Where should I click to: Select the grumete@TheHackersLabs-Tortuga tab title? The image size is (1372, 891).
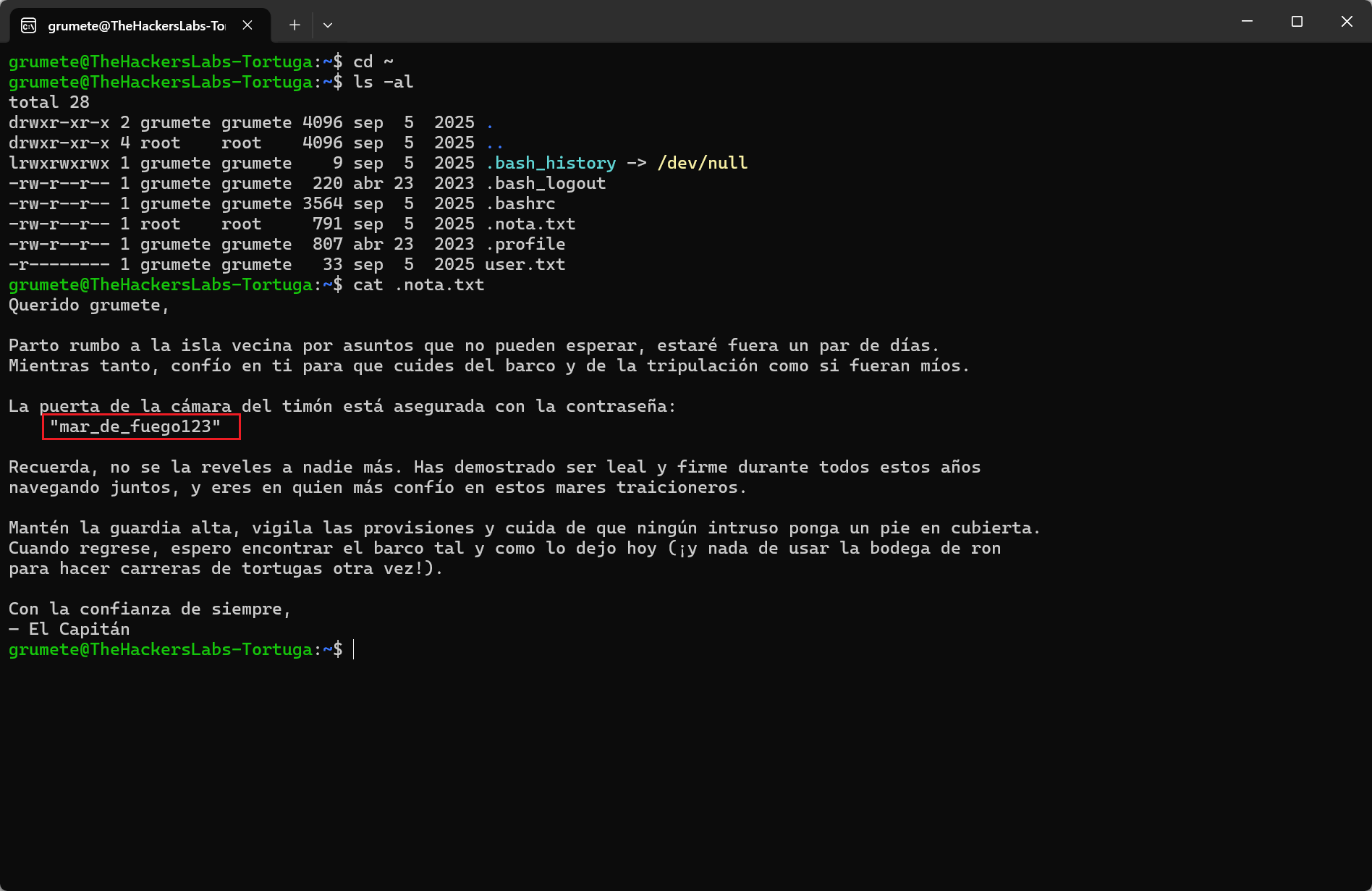click(136, 26)
